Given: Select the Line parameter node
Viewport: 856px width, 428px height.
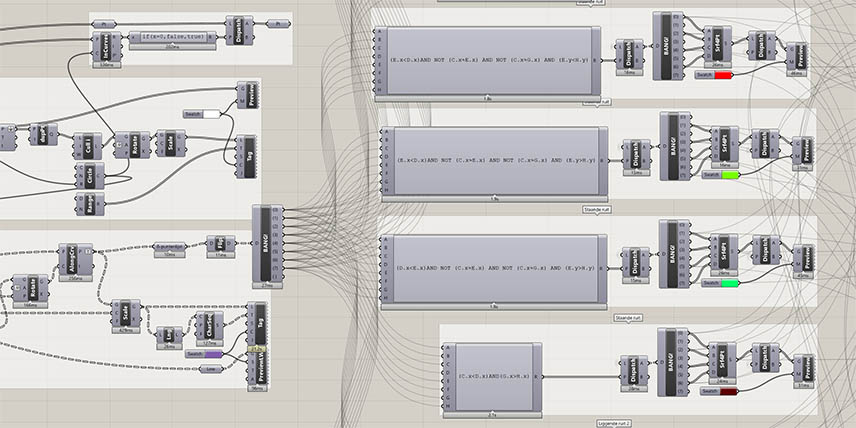Looking at the screenshot, I should point(209,368).
